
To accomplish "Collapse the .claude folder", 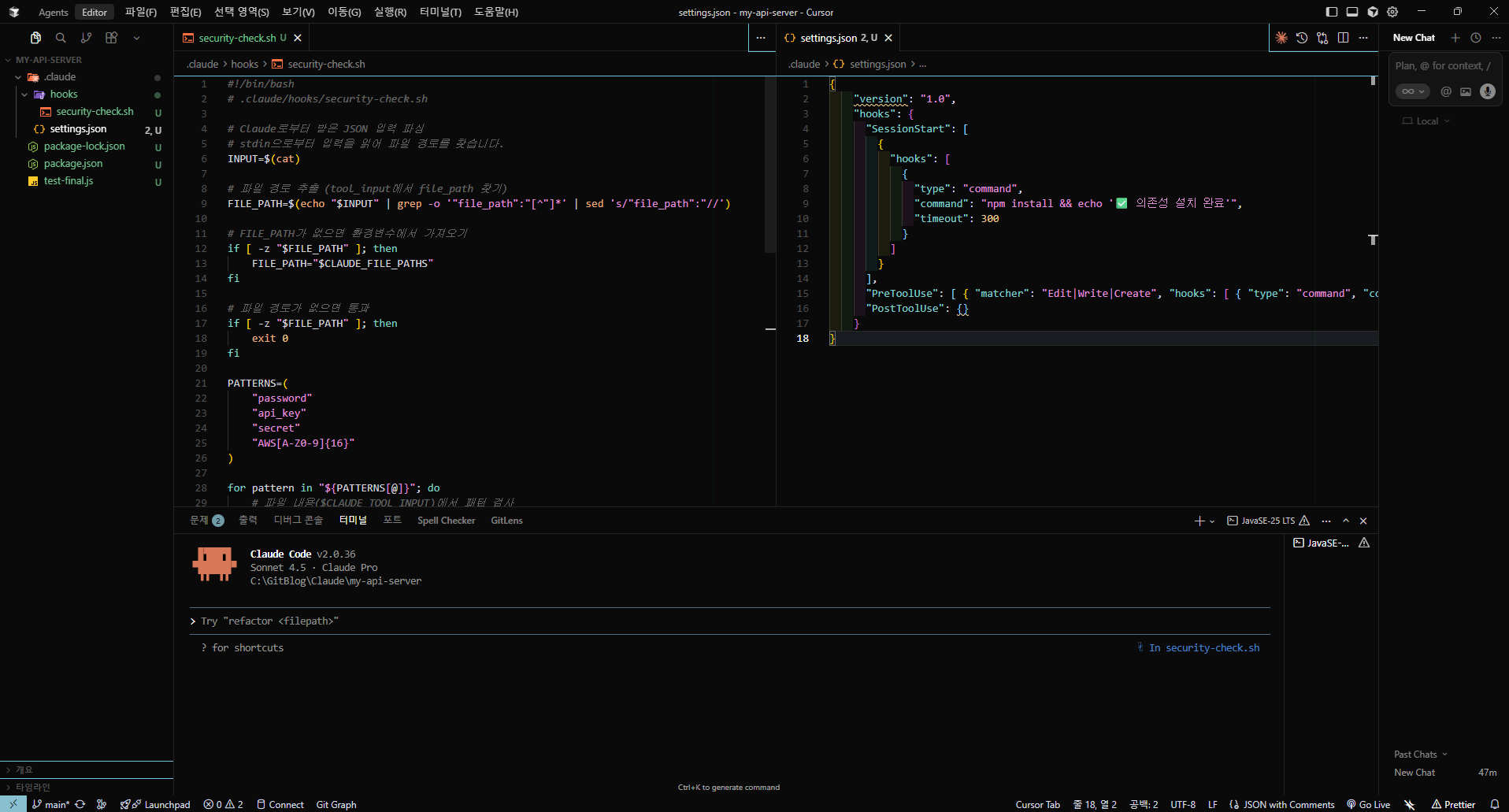I will [18, 77].
